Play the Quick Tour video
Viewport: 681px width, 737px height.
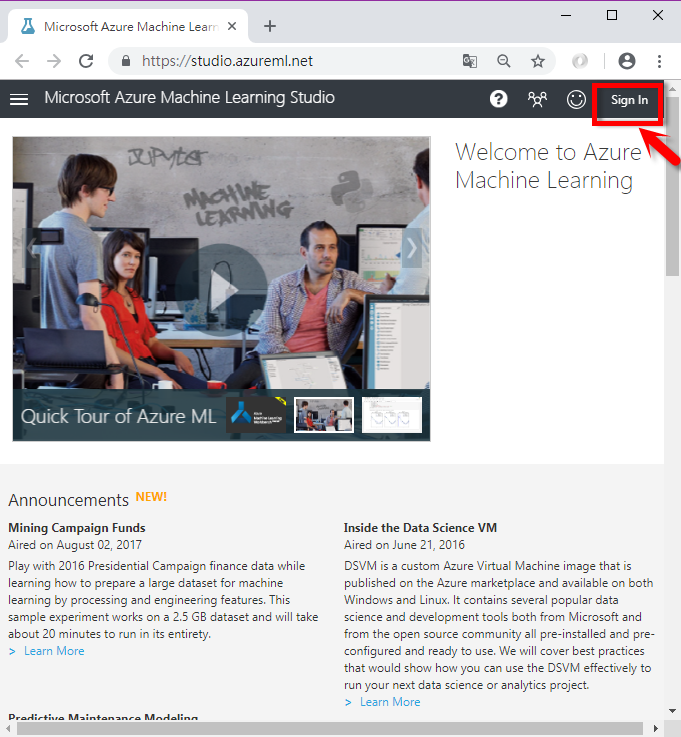221,290
